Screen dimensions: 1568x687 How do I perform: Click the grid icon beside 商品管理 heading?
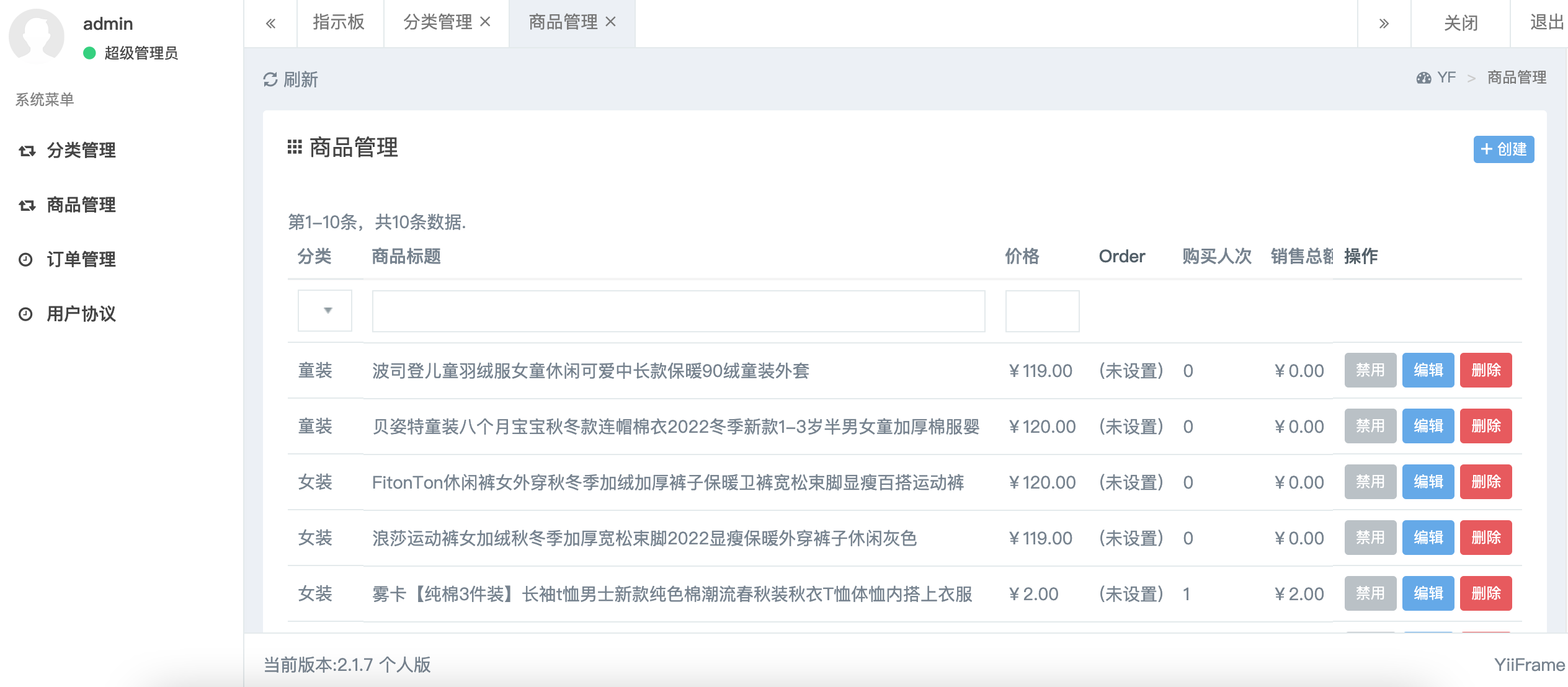tap(295, 147)
